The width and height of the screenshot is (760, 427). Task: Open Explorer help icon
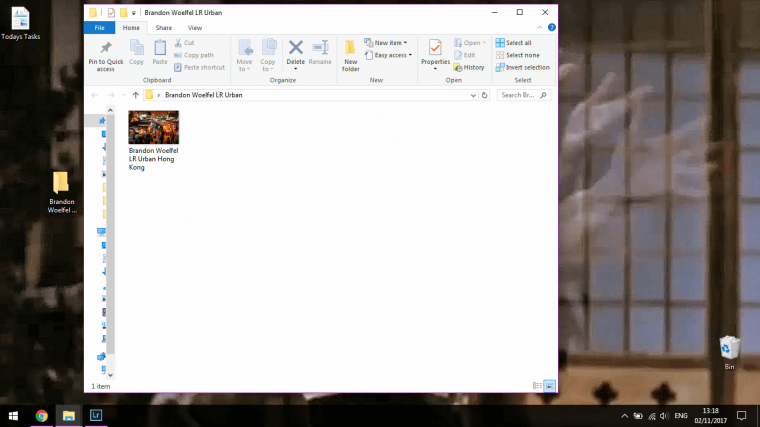pos(552,28)
